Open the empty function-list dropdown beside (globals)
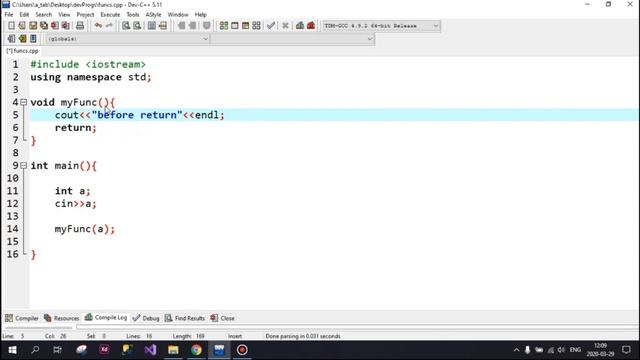Viewport: 640px width, 360px height. (292, 39)
